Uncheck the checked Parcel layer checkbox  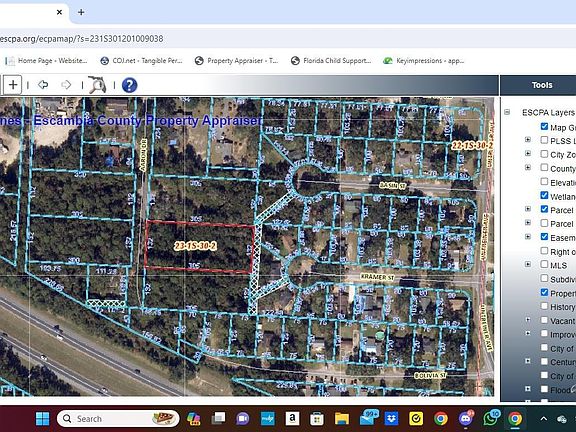[544, 209]
